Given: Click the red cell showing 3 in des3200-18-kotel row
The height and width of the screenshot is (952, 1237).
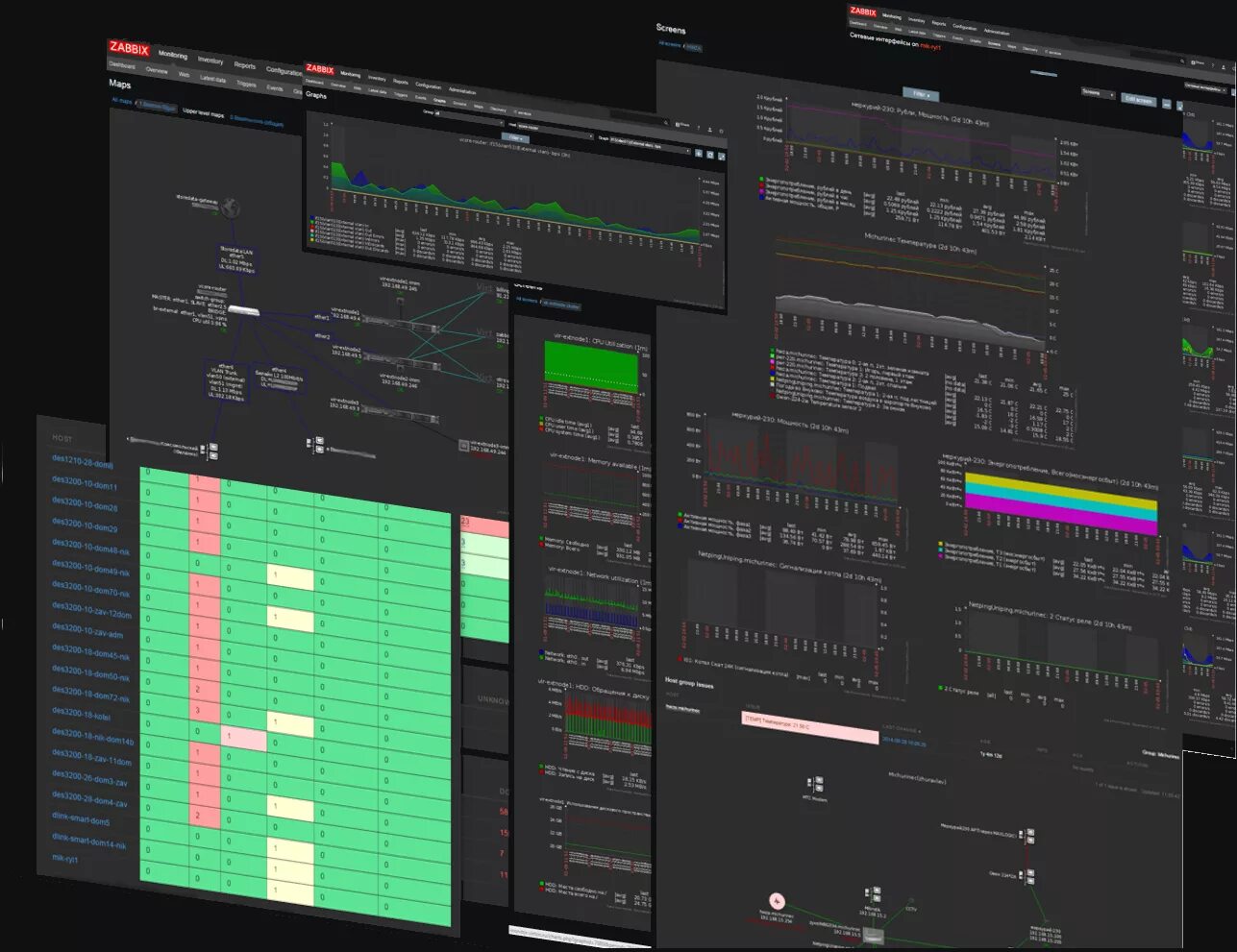Looking at the screenshot, I should pyautogui.click(x=205, y=710).
